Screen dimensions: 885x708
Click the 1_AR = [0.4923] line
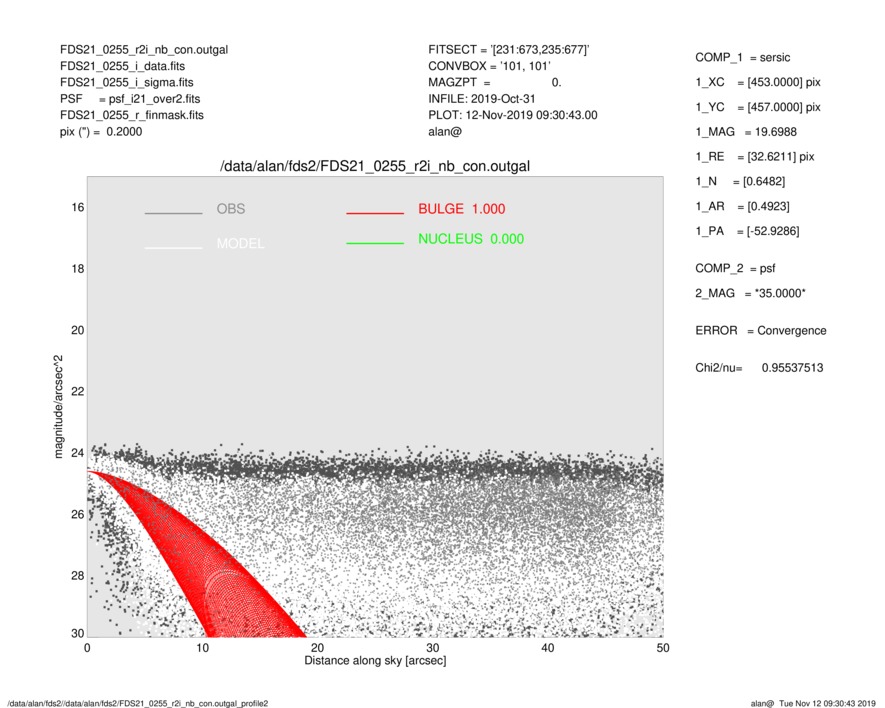742,207
